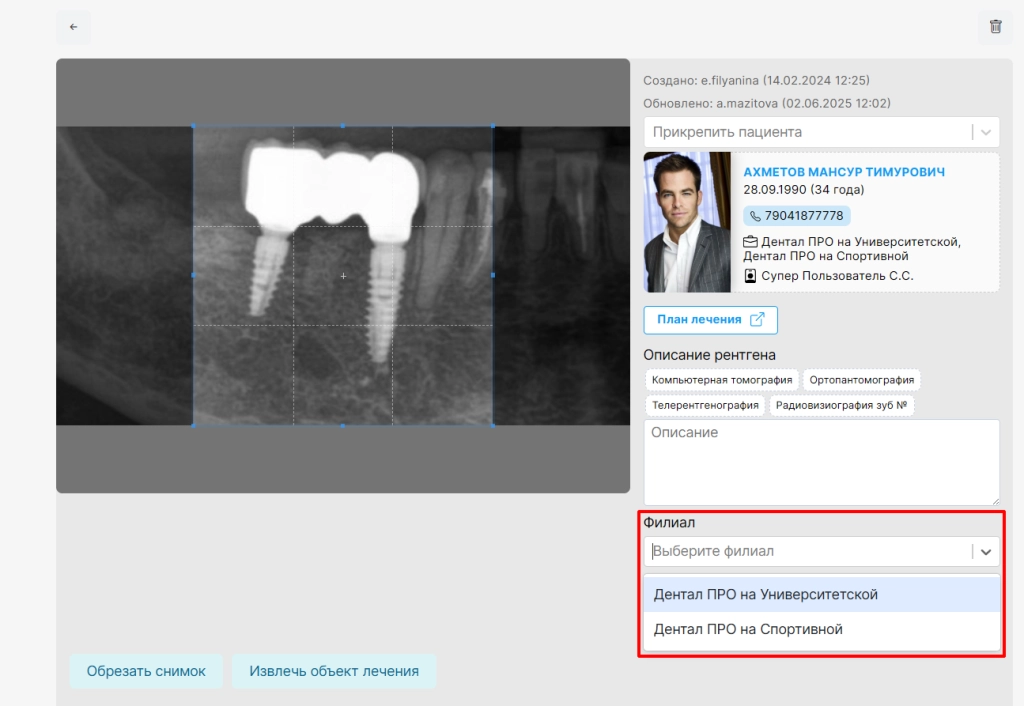
Task: Click the crop center crosshair marker
Action: pyautogui.click(x=344, y=276)
